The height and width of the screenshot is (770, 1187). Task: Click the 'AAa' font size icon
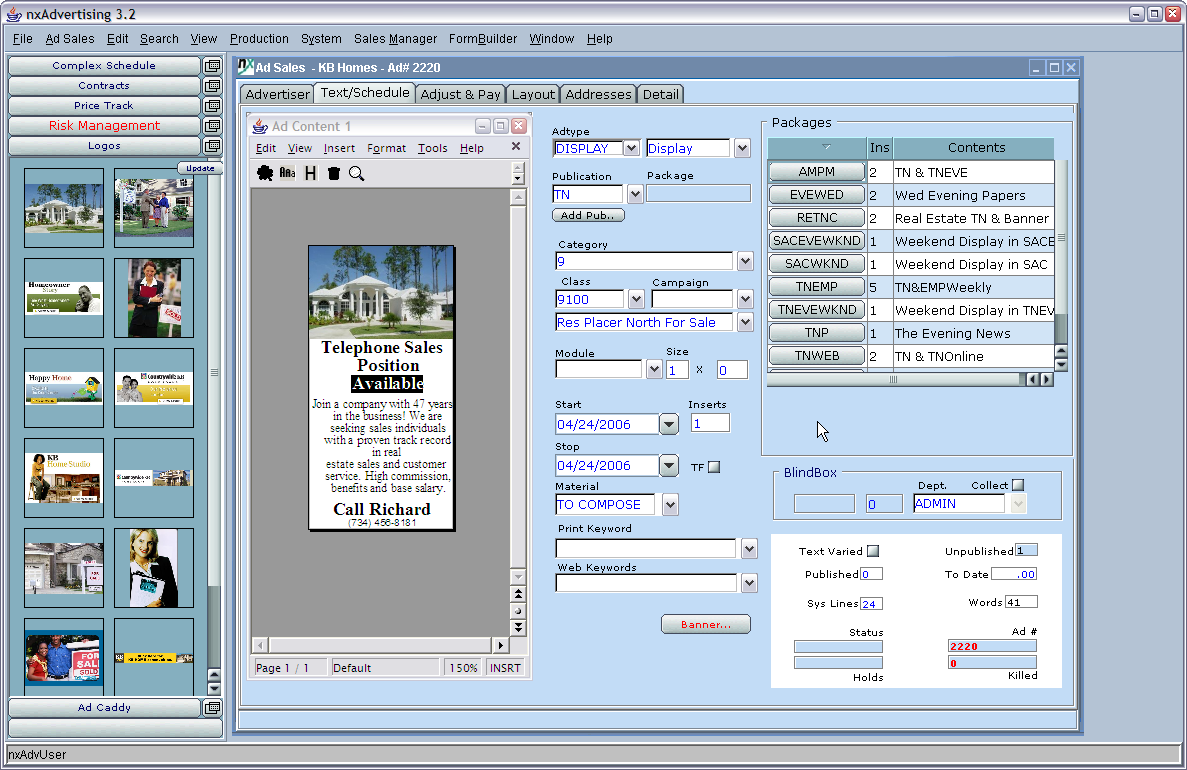(288, 173)
